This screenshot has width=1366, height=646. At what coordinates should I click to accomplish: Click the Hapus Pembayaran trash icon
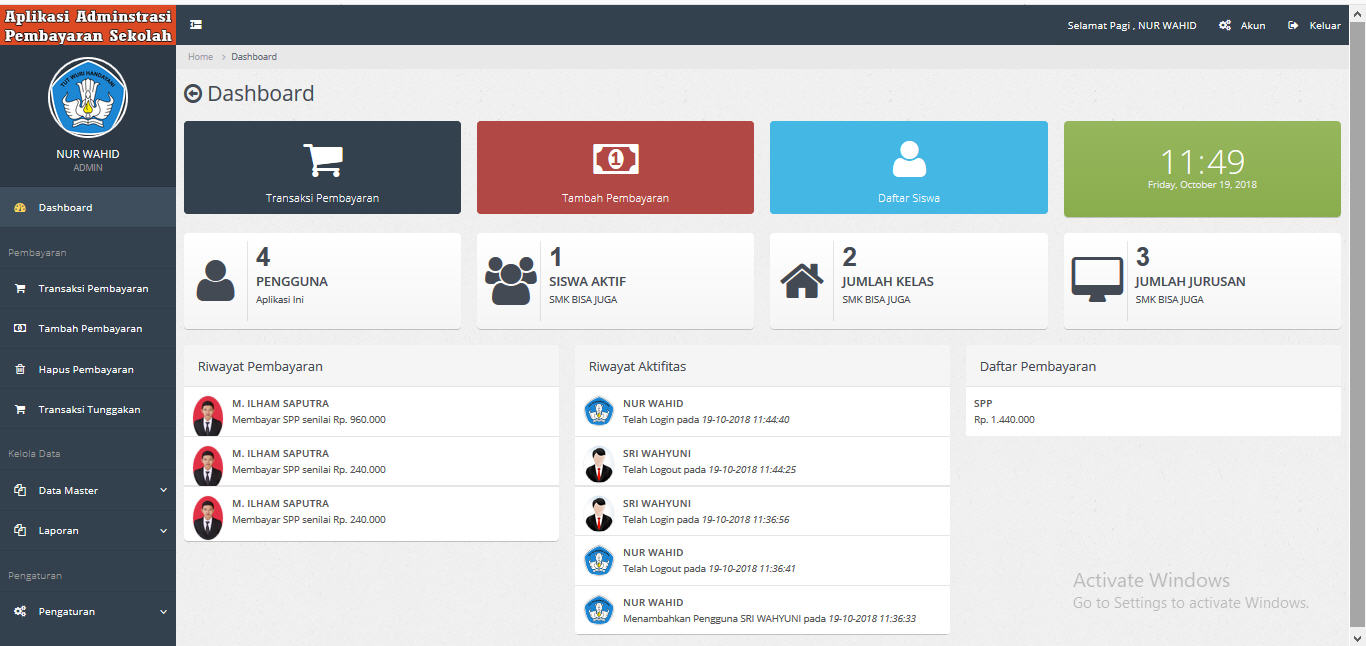point(22,369)
